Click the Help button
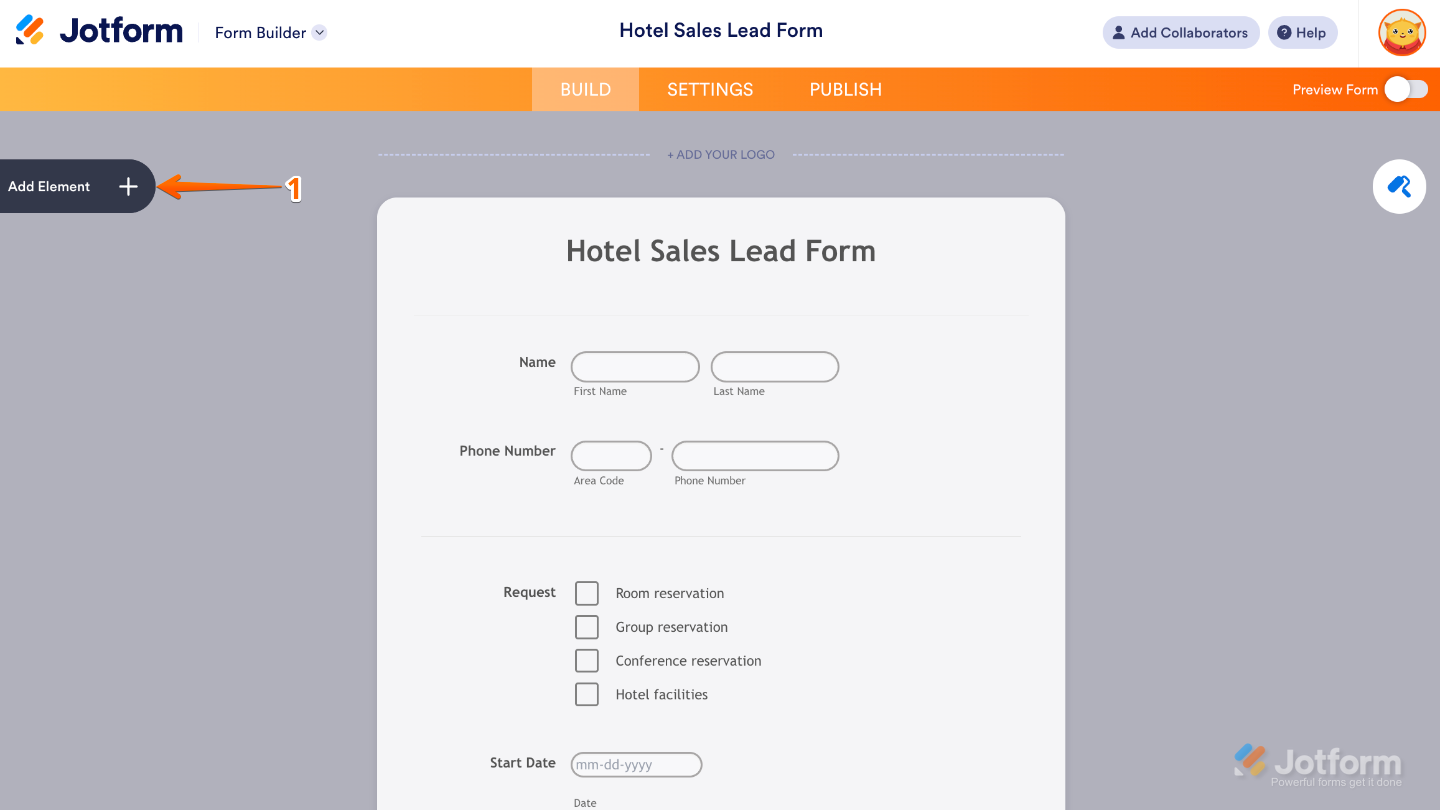Viewport: 1440px width, 810px height. 1302,32
